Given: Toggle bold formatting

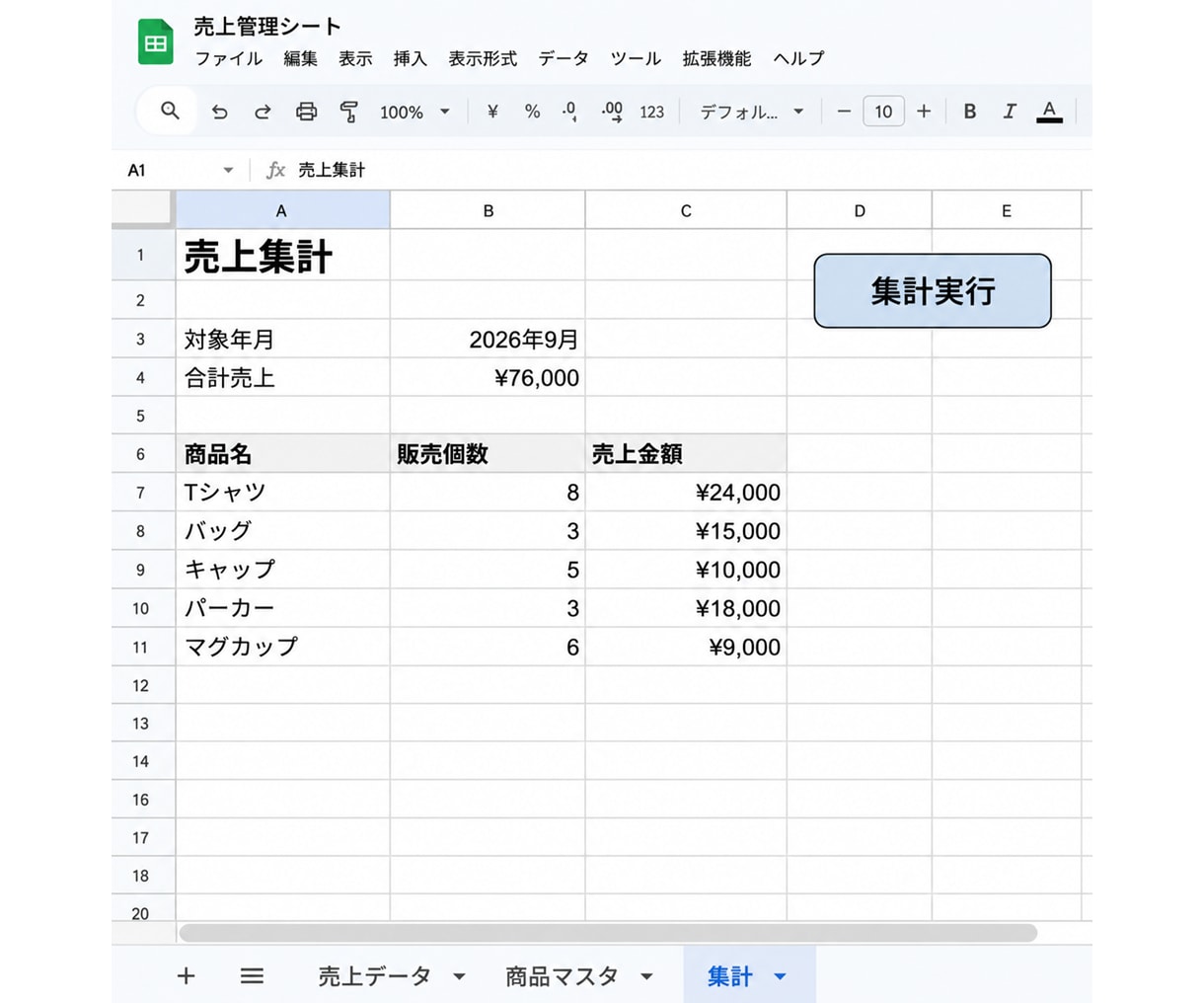Looking at the screenshot, I should pyautogui.click(x=970, y=112).
